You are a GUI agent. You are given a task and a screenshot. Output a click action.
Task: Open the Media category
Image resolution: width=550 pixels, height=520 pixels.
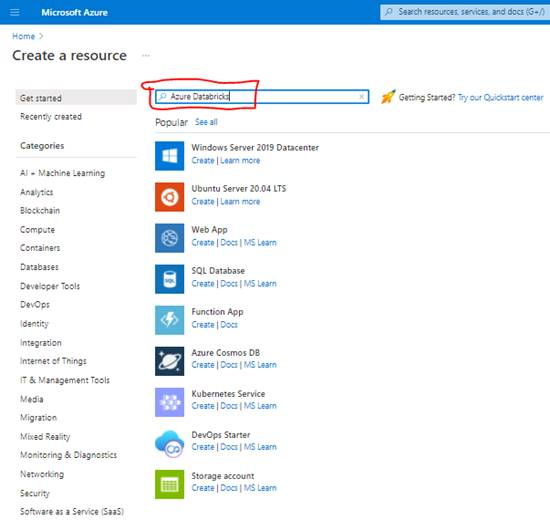point(32,399)
